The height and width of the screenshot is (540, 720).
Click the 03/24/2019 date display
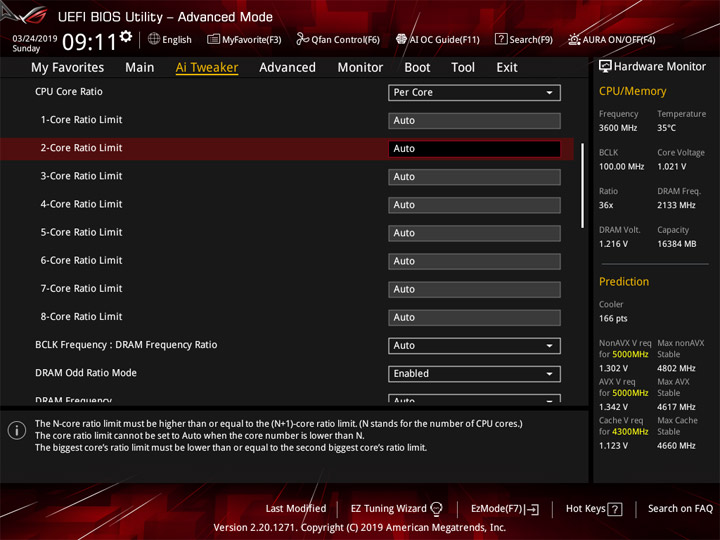34,39
